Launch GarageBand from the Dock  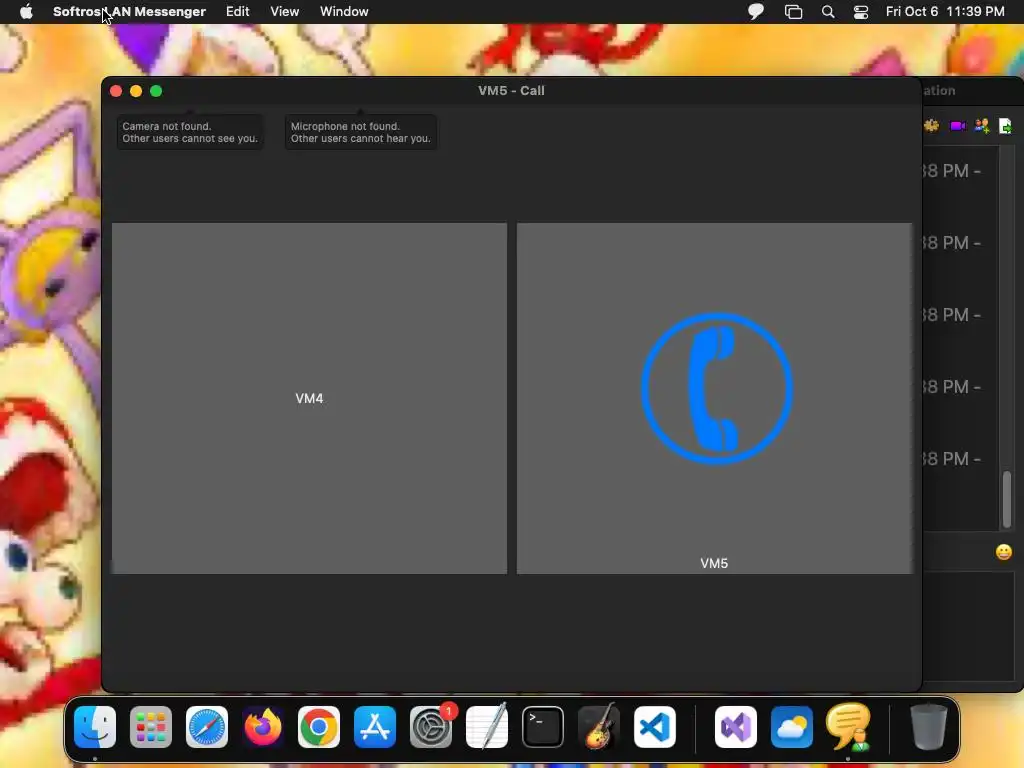coord(599,727)
